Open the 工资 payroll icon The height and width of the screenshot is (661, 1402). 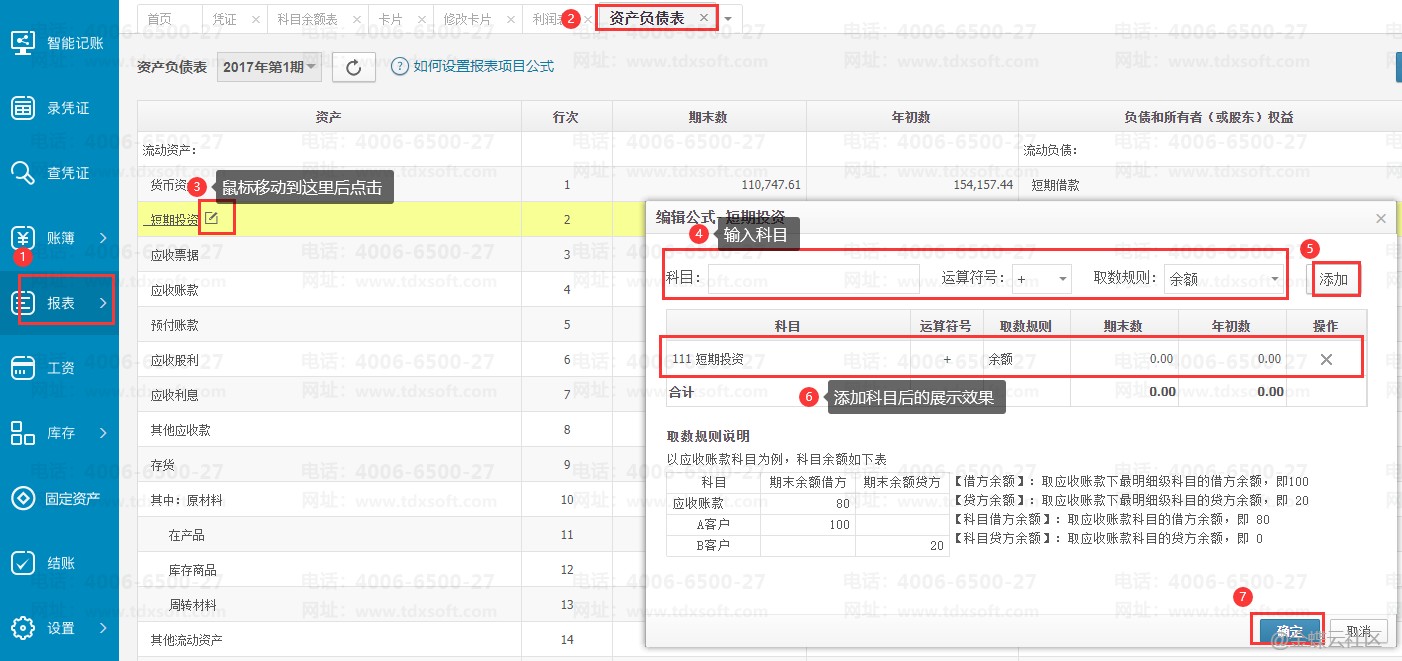coord(23,368)
